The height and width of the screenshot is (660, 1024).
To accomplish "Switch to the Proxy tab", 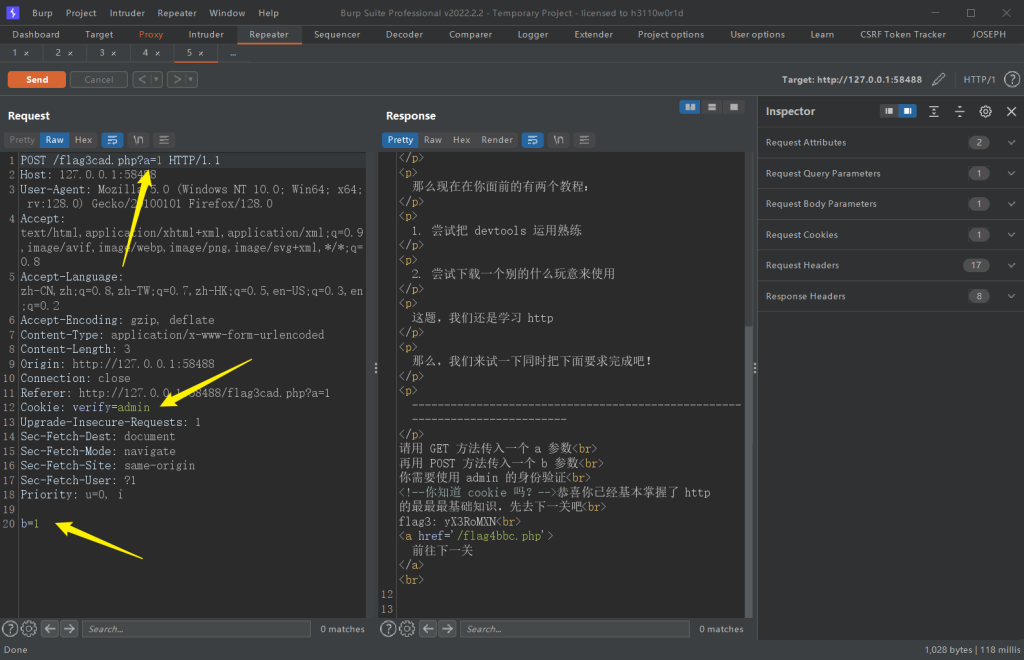I will (x=151, y=35).
